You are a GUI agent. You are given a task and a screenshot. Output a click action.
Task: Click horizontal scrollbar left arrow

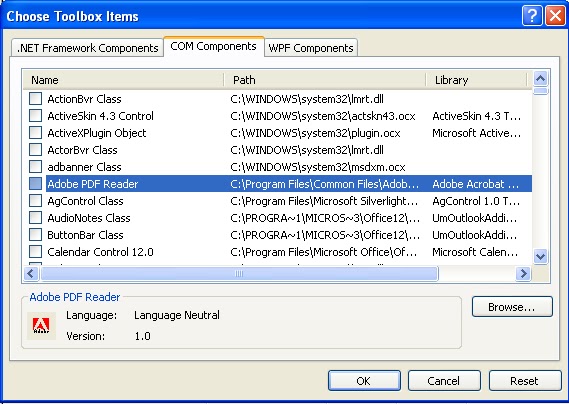point(31,273)
